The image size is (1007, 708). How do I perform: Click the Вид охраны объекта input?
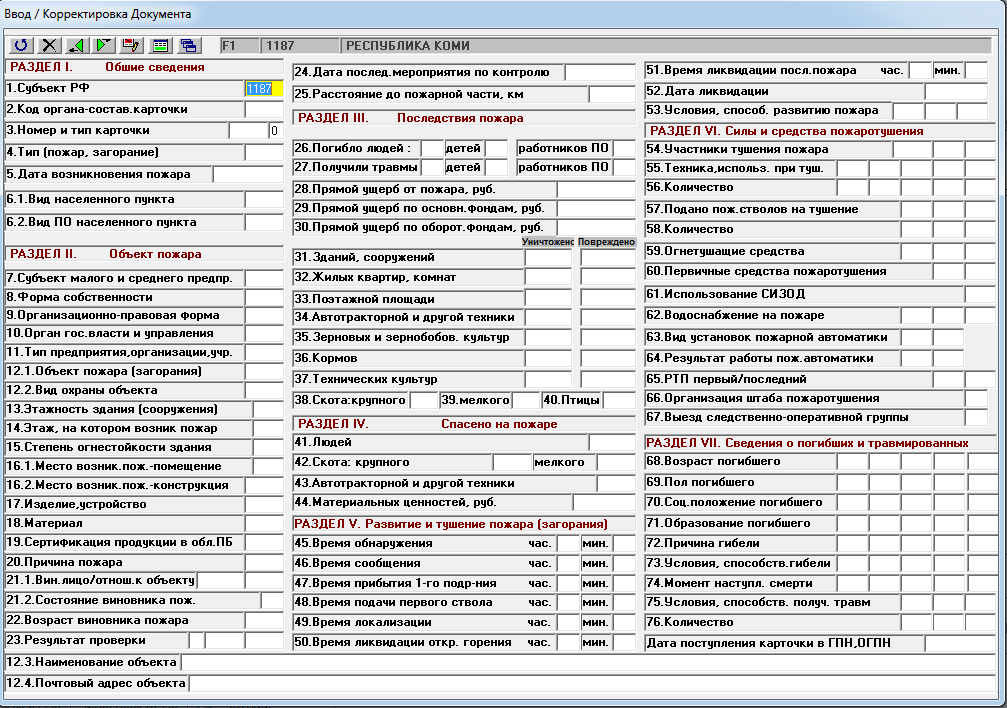pyautogui.click(x=264, y=390)
